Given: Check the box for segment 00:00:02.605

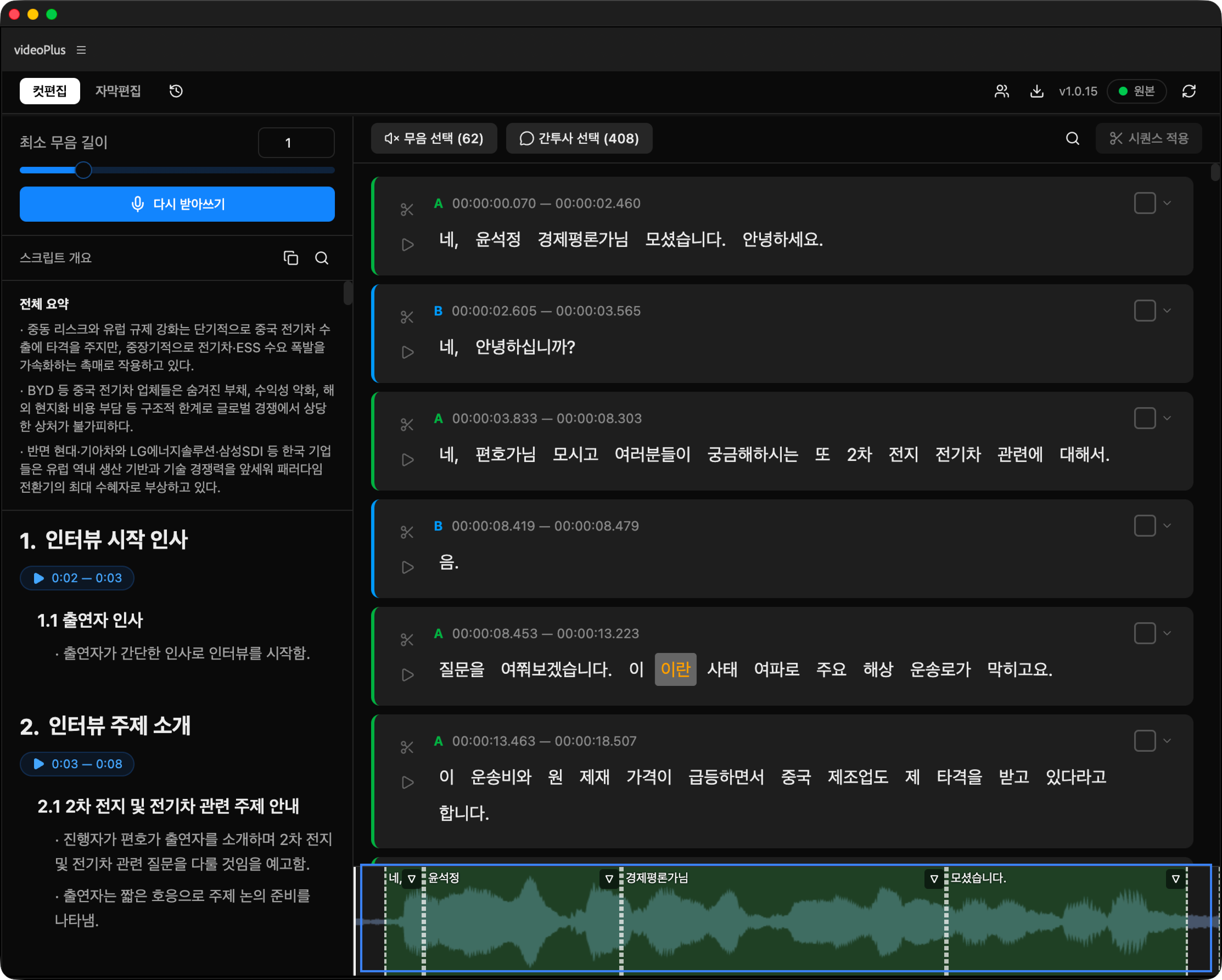Looking at the screenshot, I should point(1144,311).
